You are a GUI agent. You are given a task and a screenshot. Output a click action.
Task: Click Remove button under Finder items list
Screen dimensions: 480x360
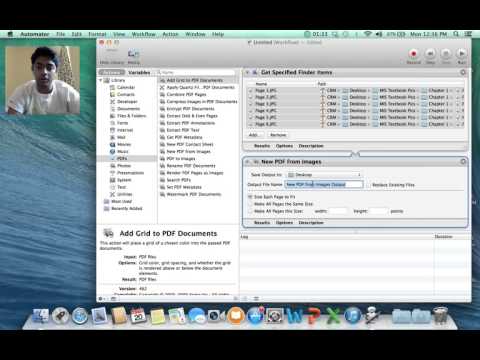click(278, 135)
